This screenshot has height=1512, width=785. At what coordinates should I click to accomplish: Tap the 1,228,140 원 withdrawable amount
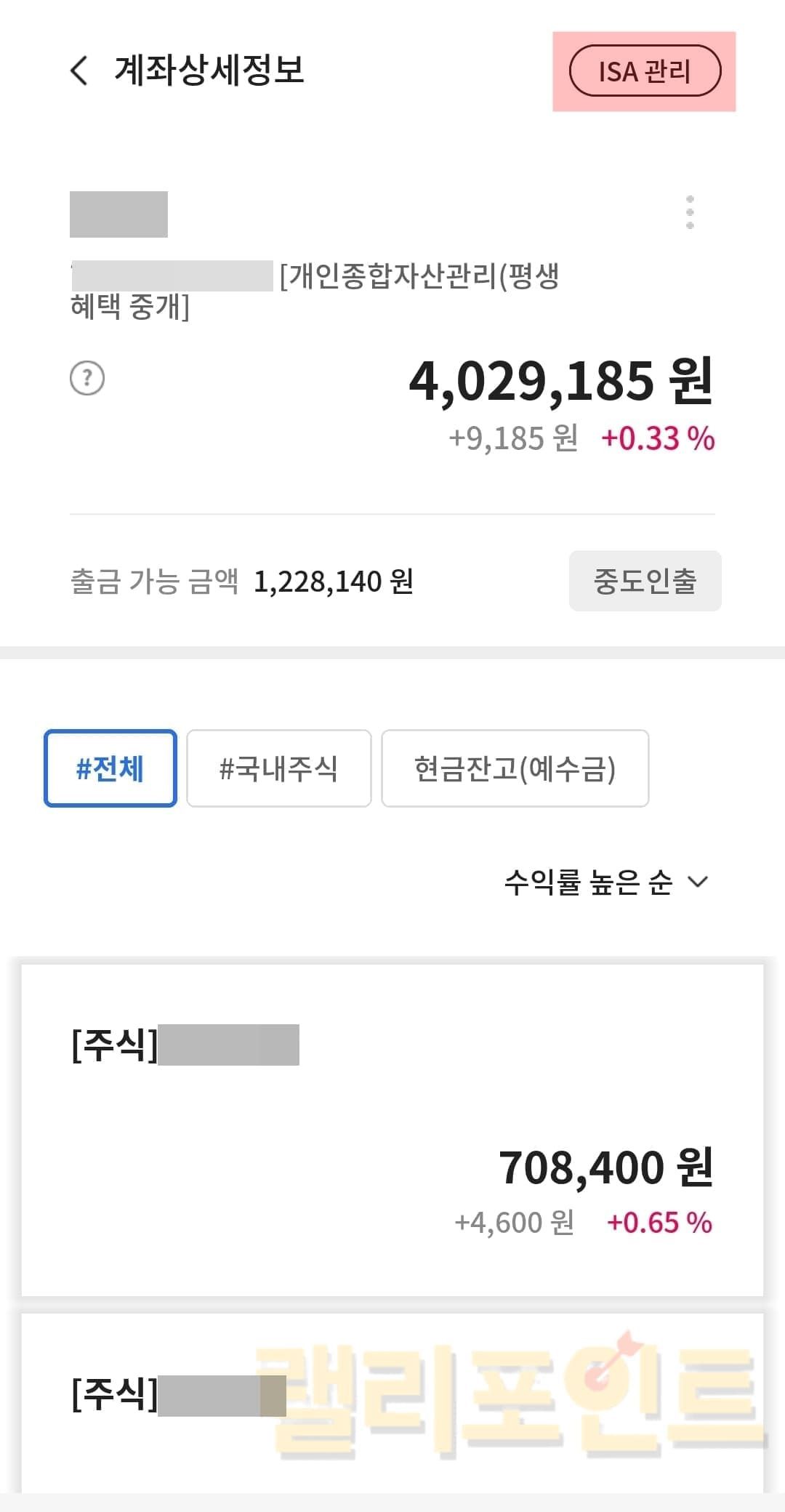[334, 582]
